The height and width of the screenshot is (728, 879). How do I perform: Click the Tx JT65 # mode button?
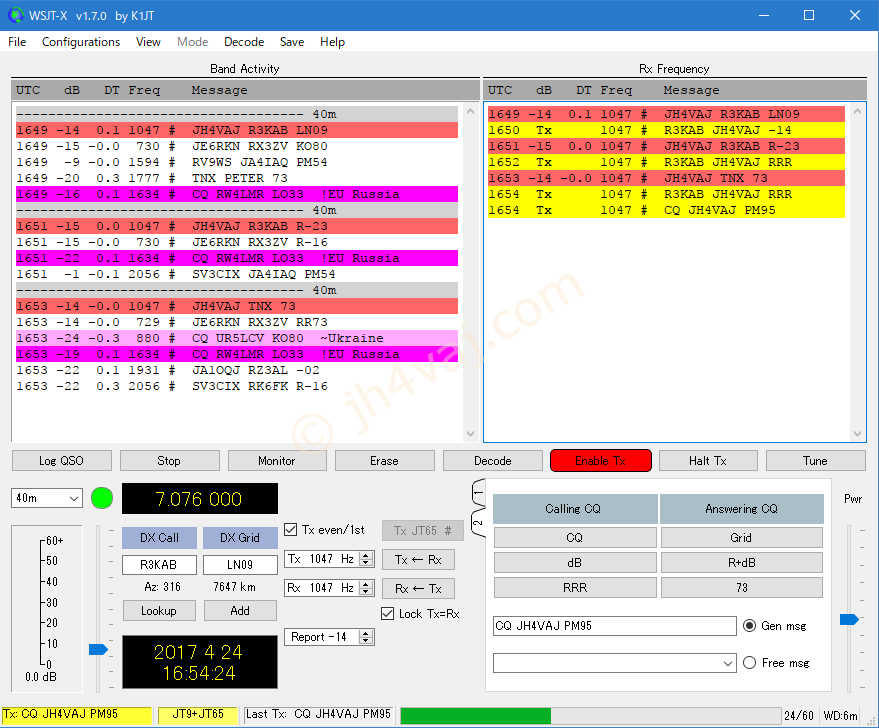(423, 531)
